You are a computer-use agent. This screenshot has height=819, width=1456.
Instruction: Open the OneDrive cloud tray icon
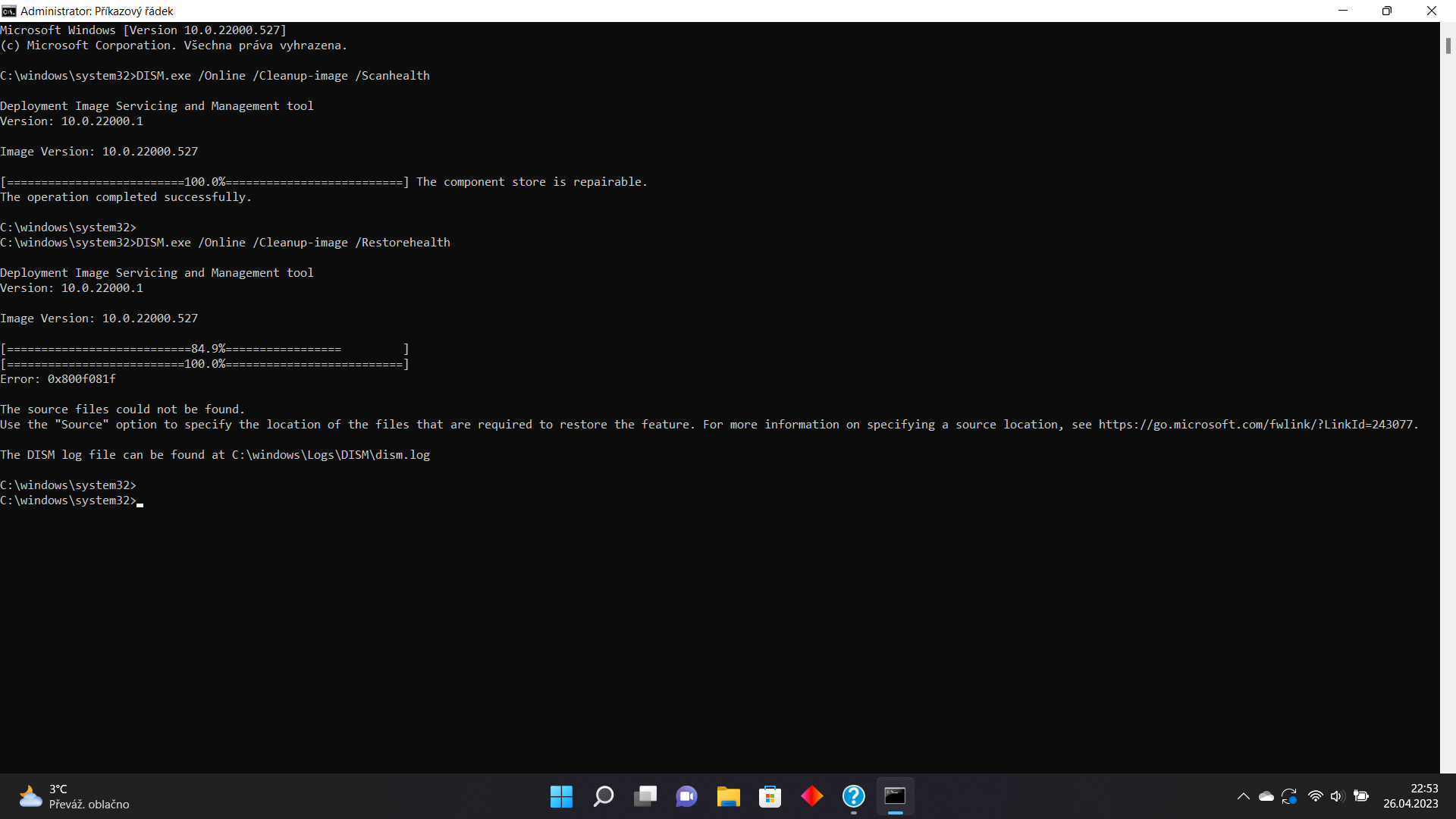1266,796
